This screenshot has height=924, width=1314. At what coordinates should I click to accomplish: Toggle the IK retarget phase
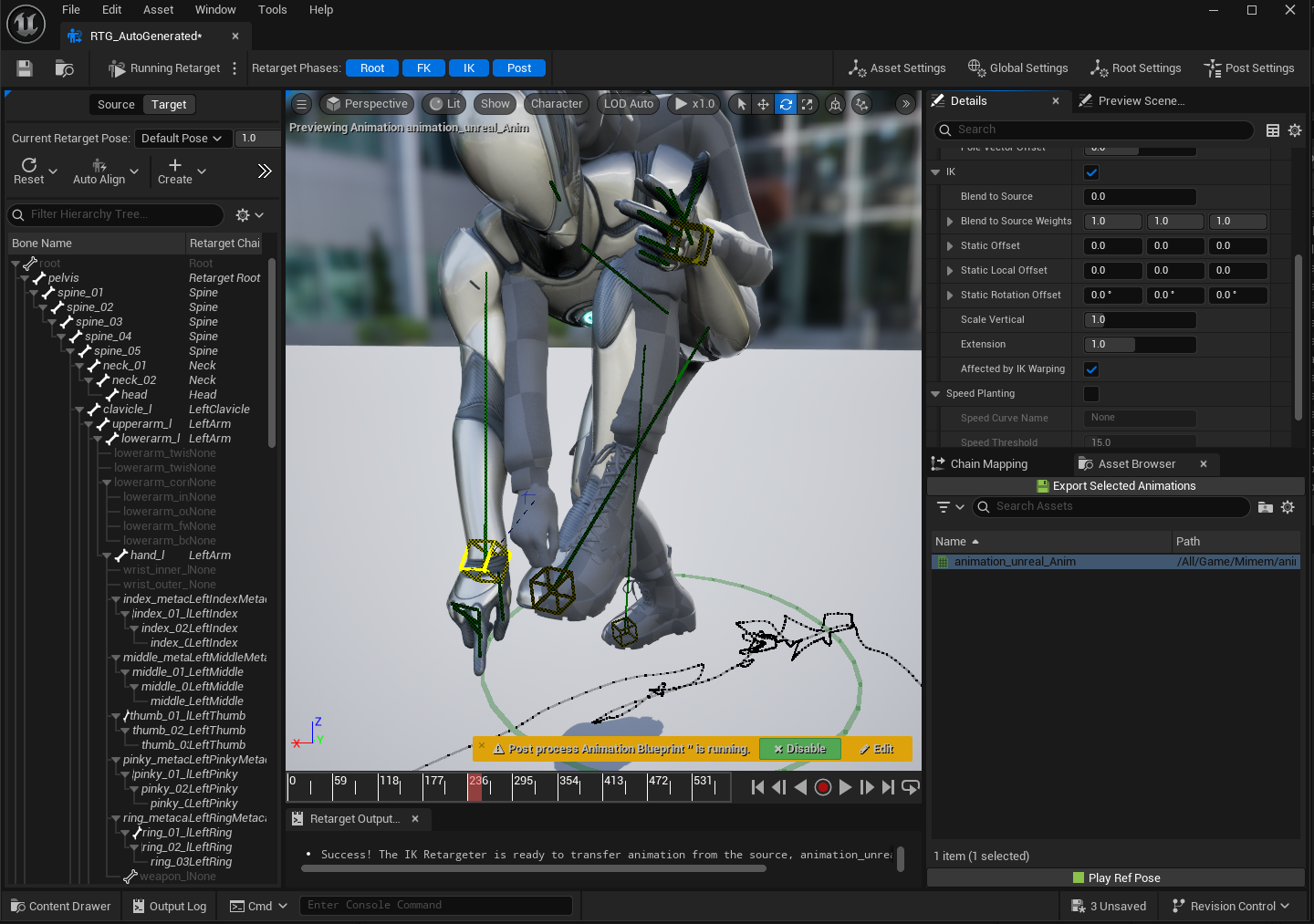point(469,68)
